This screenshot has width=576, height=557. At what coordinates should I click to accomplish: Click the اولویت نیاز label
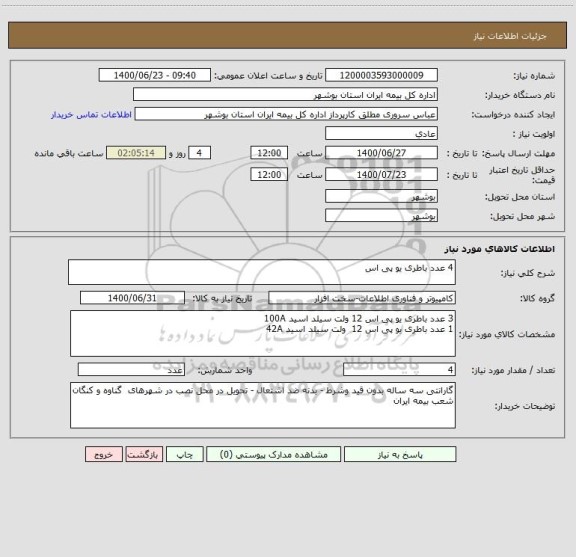click(534, 134)
